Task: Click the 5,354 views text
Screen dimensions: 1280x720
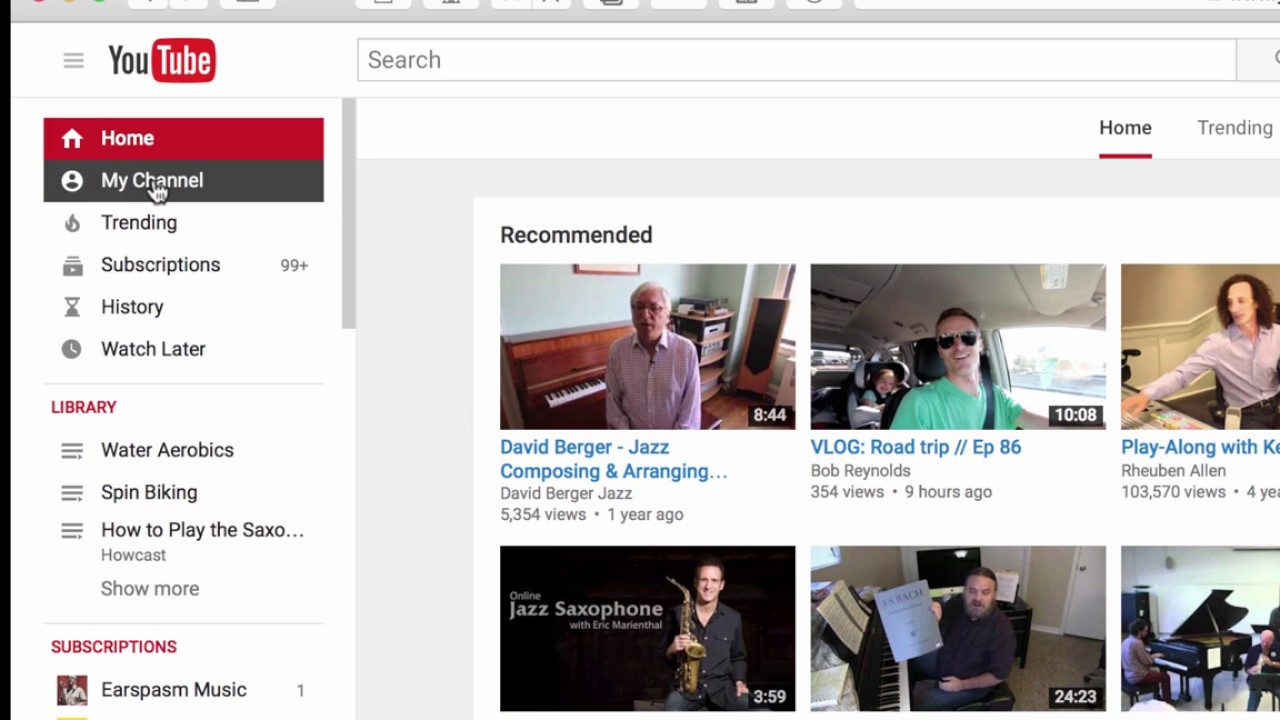Action: point(543,514)
